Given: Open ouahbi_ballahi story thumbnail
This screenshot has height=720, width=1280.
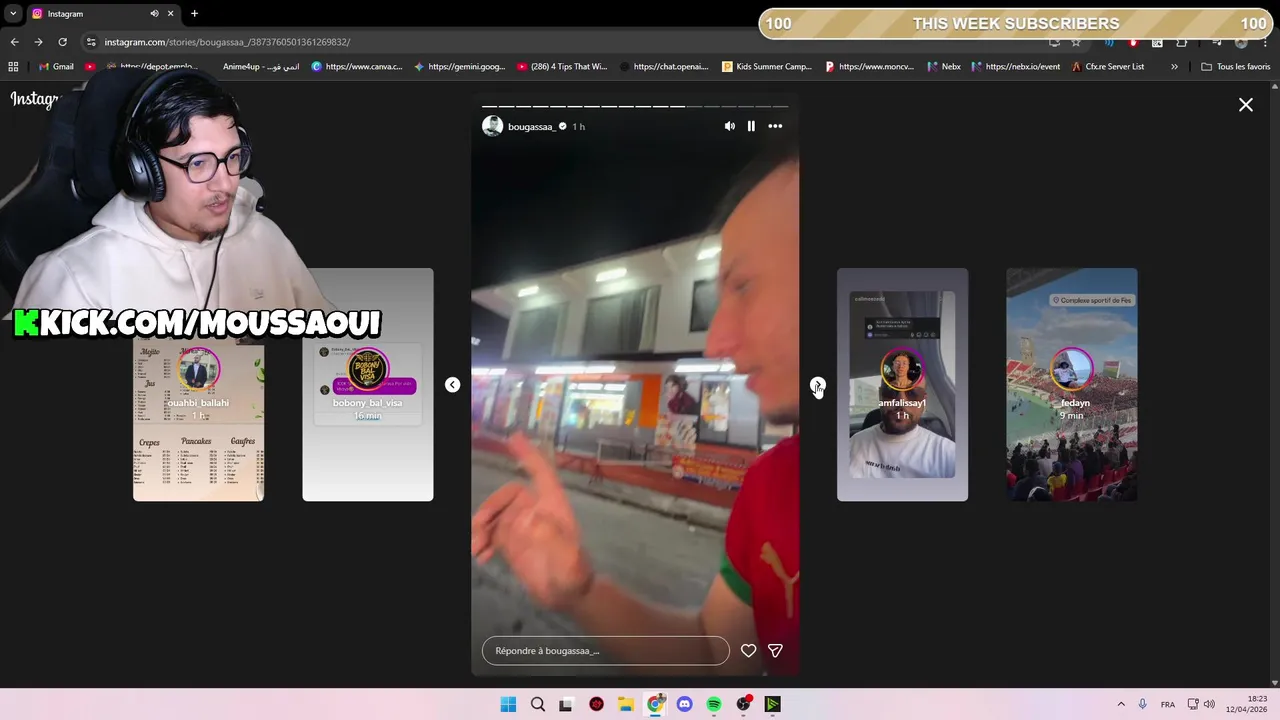Looking at the screenshot, I should coord(198,384).
